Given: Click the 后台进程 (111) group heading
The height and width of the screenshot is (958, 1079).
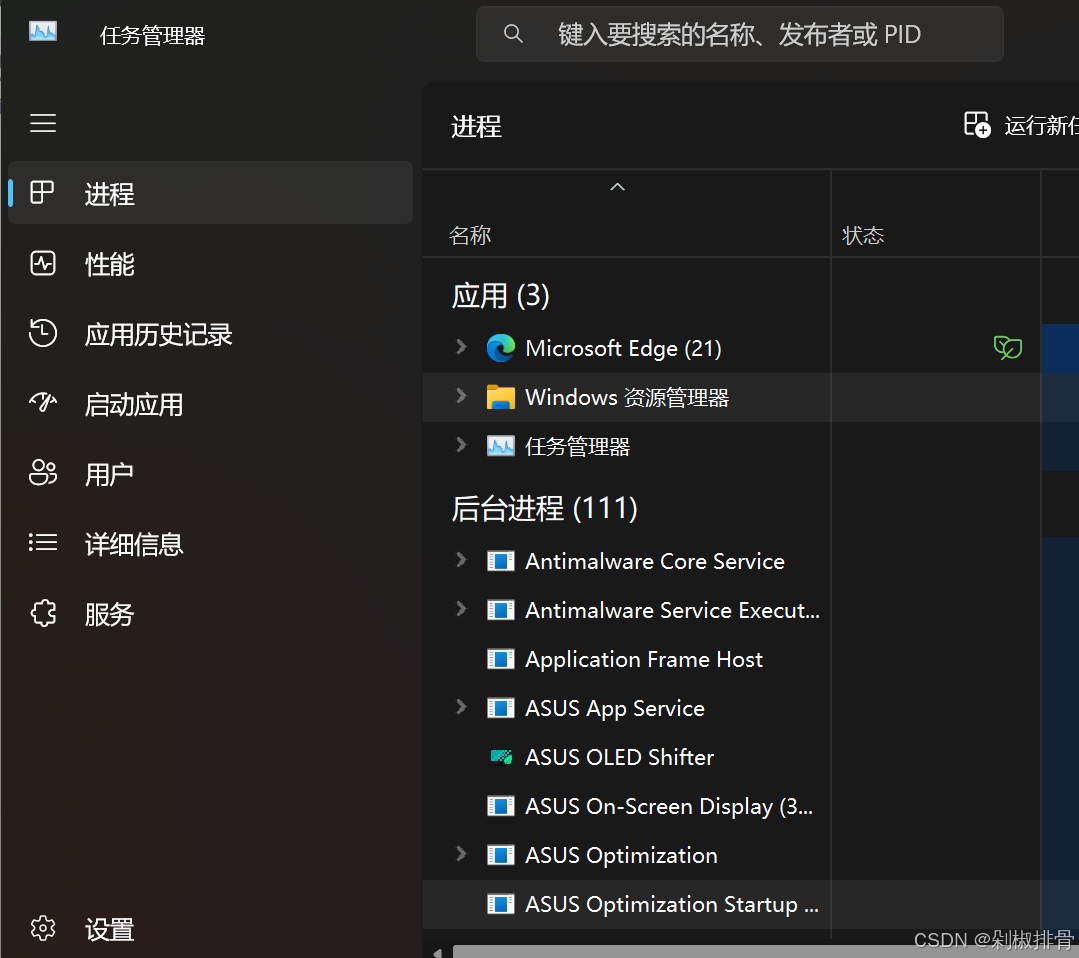Looking at the screenshot, I should pyautogui.click(x=544, y=509).
